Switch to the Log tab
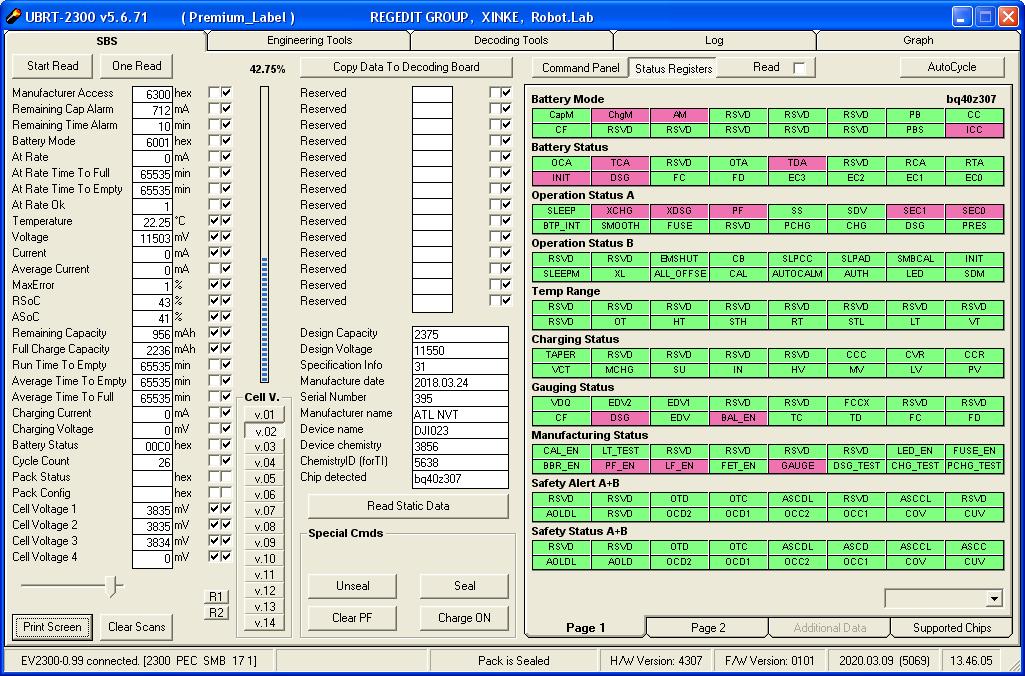The width and height of the screenshot is (1025, 676). click(714, 41)
